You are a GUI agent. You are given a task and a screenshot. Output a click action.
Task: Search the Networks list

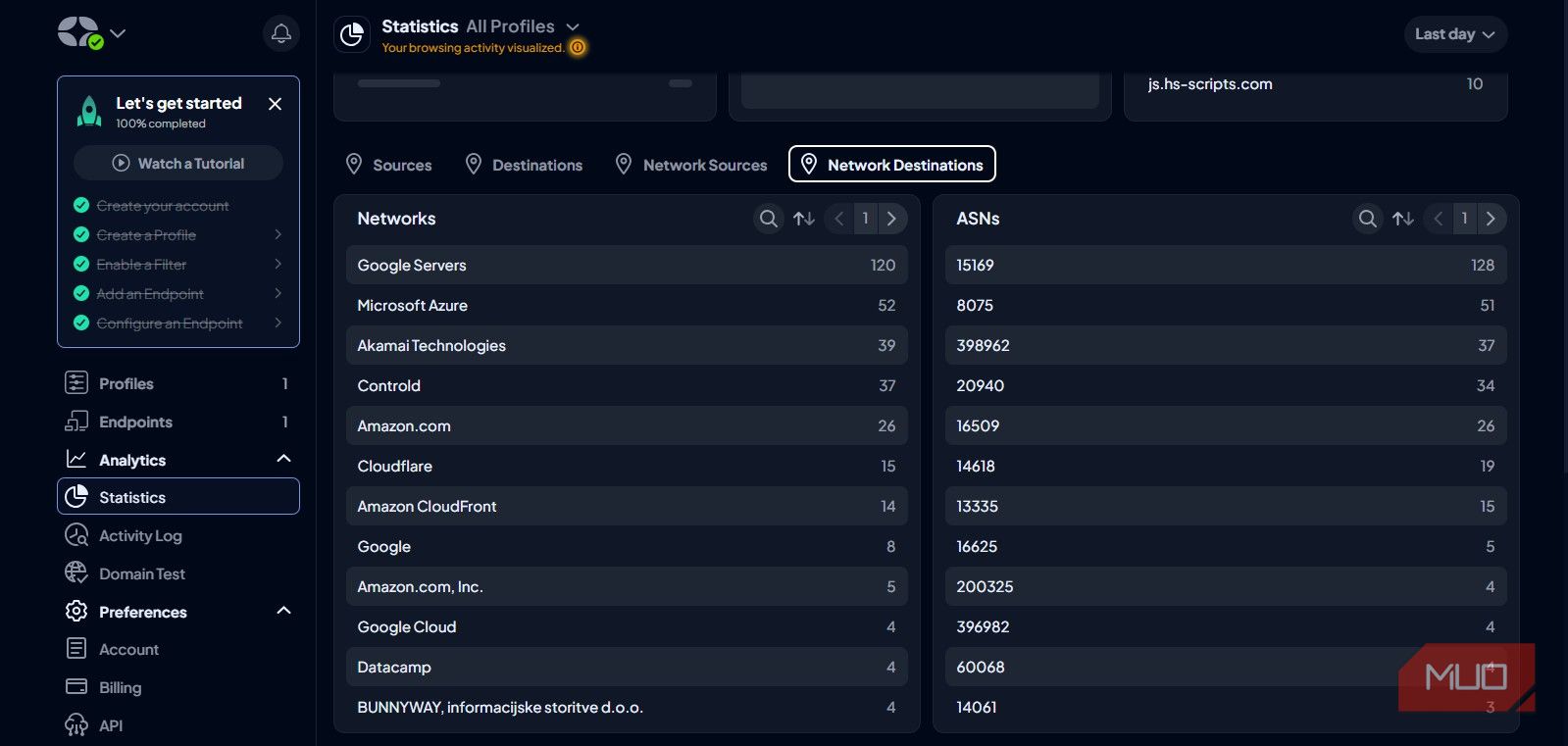coord(769,219)
